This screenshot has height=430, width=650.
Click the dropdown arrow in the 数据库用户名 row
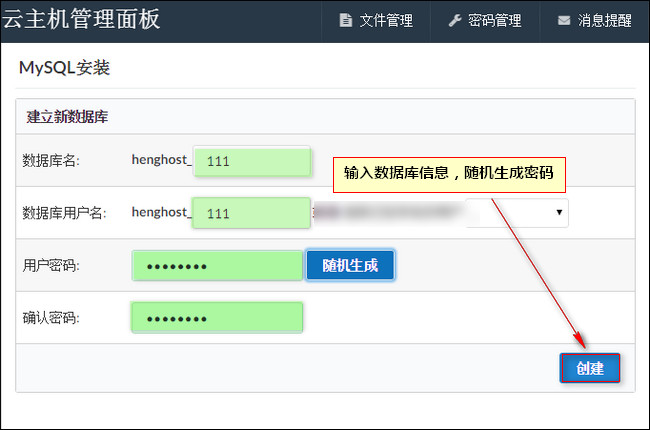pyautogui.click(x=559, y=212)
